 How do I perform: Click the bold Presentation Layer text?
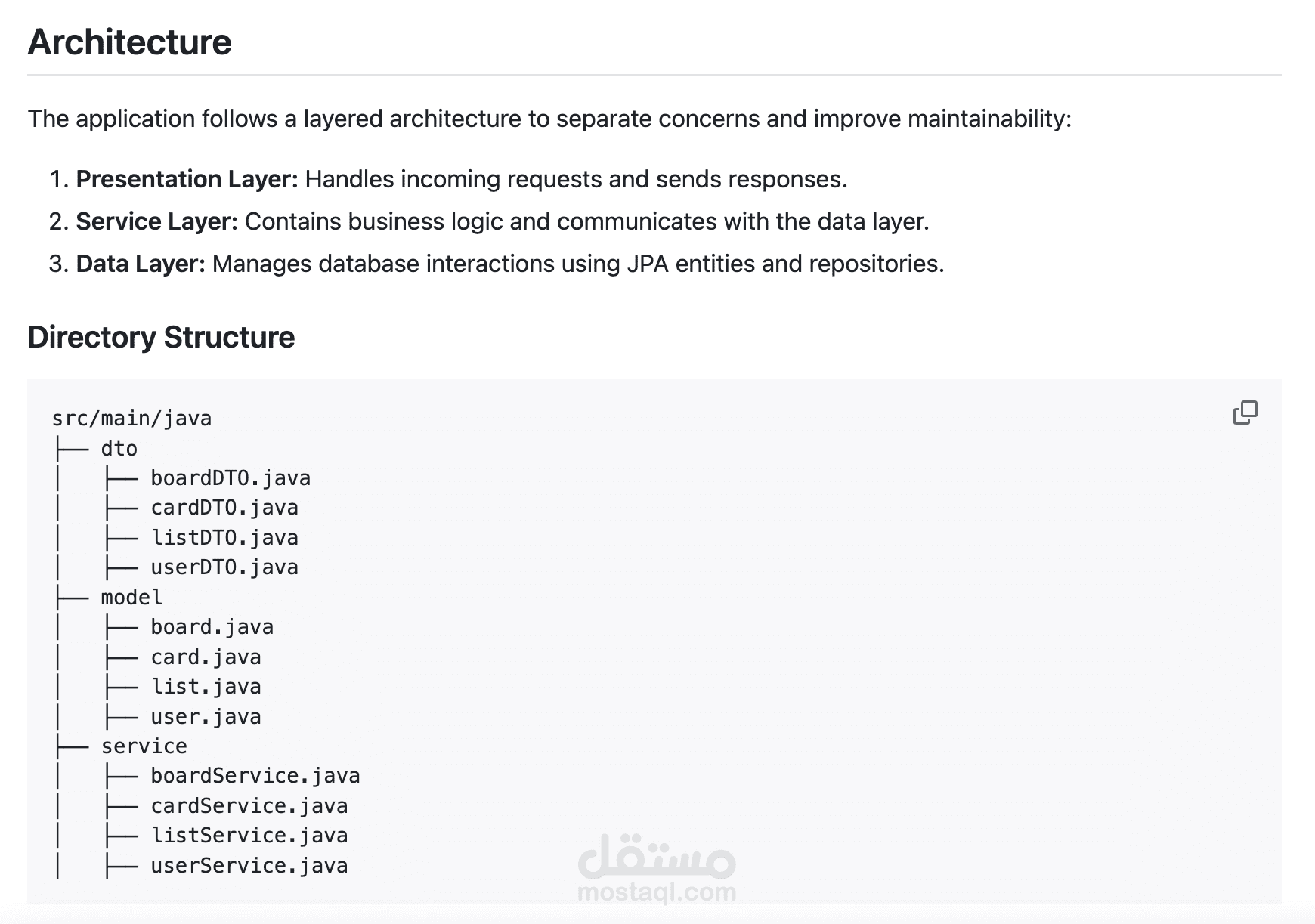pyautogui.click(x=187, y=179)
